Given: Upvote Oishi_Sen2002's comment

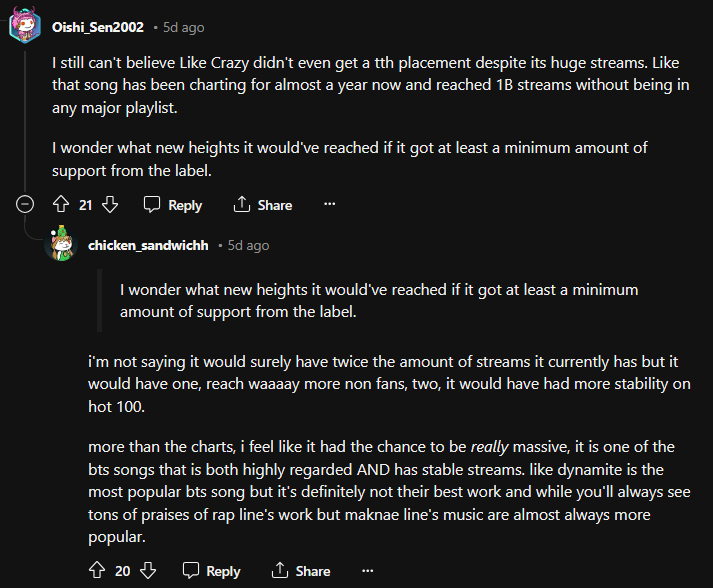Looking at the screenshot, I should point(60,205).
